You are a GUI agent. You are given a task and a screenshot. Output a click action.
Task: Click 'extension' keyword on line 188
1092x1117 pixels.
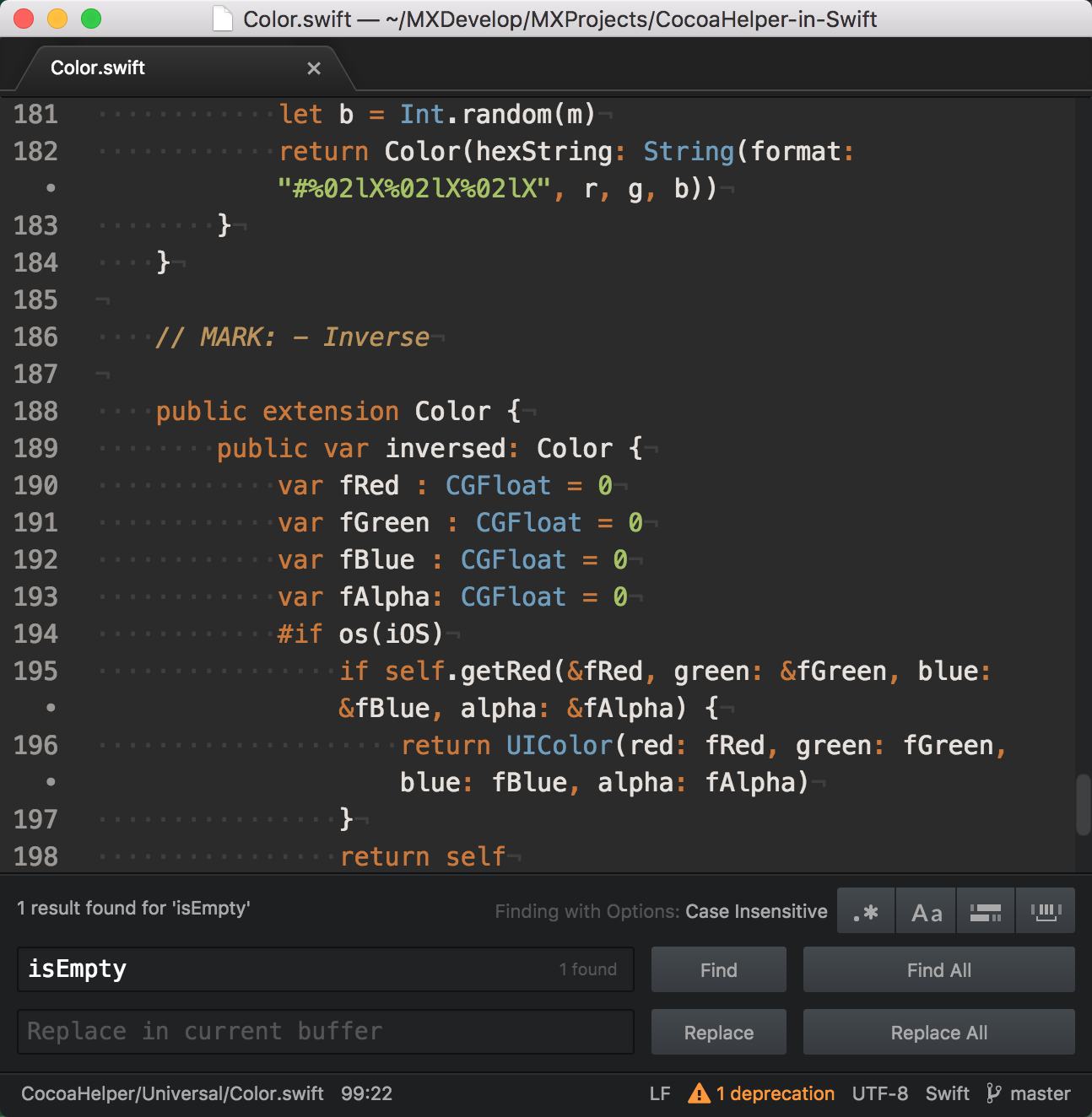pos(331,412)
